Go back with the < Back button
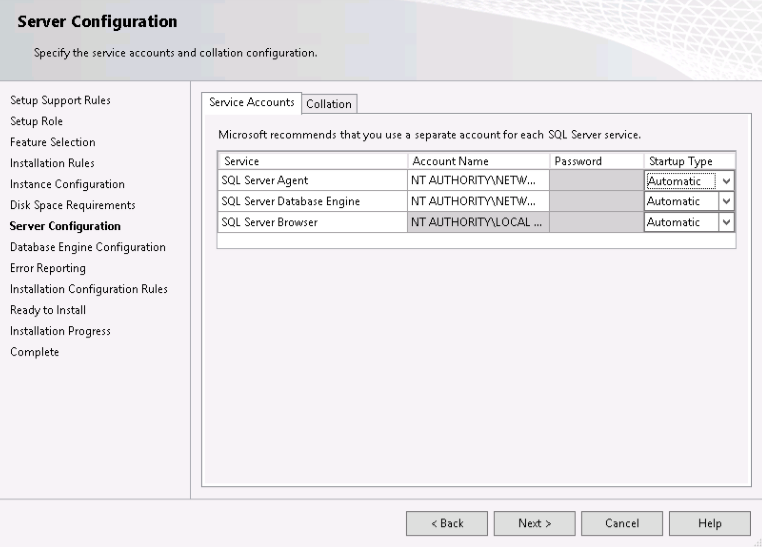762x547 pixels. click(447, 523)
